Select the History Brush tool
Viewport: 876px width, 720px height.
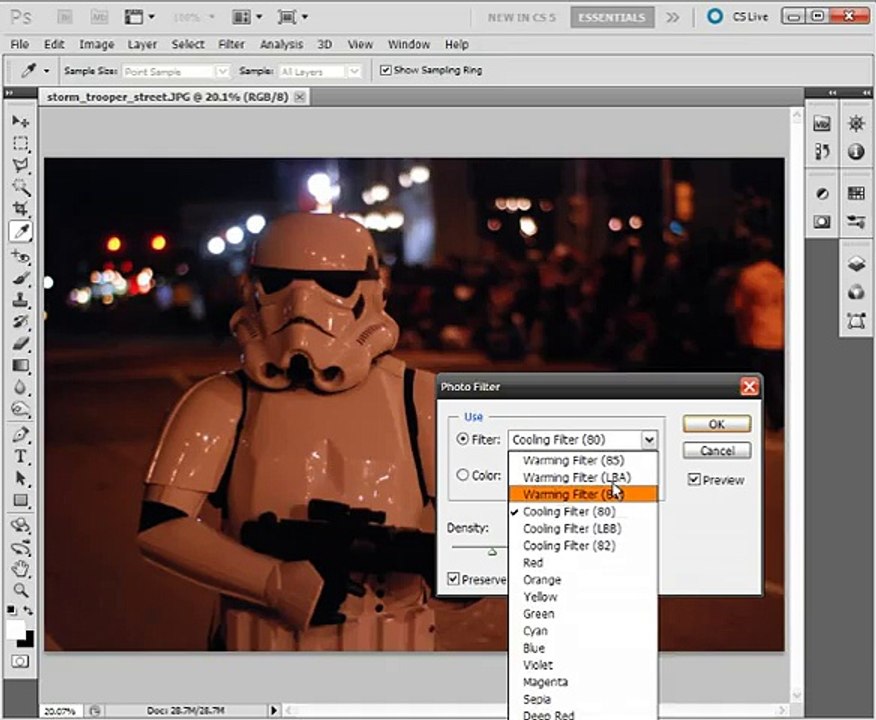(x=21, y=322)
